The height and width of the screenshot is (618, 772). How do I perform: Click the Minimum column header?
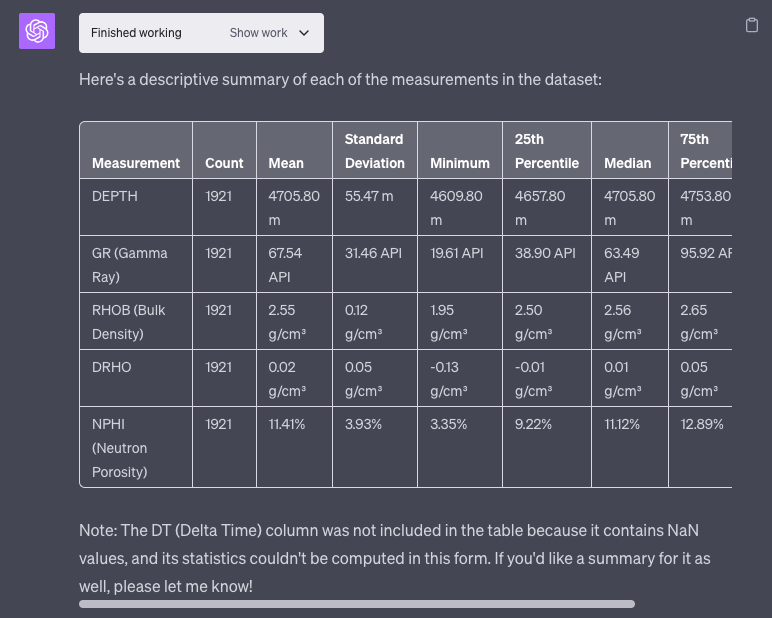pyautogui.click(x=460, y=163)
